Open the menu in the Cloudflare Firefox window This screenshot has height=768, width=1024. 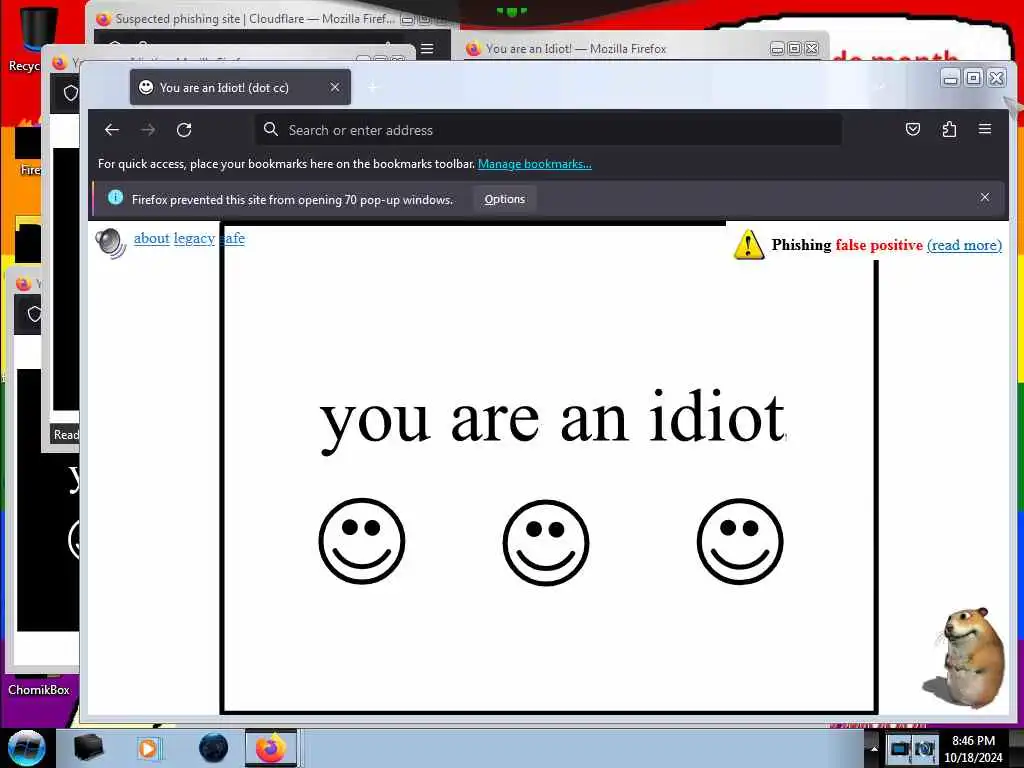(x=427, y=49)
